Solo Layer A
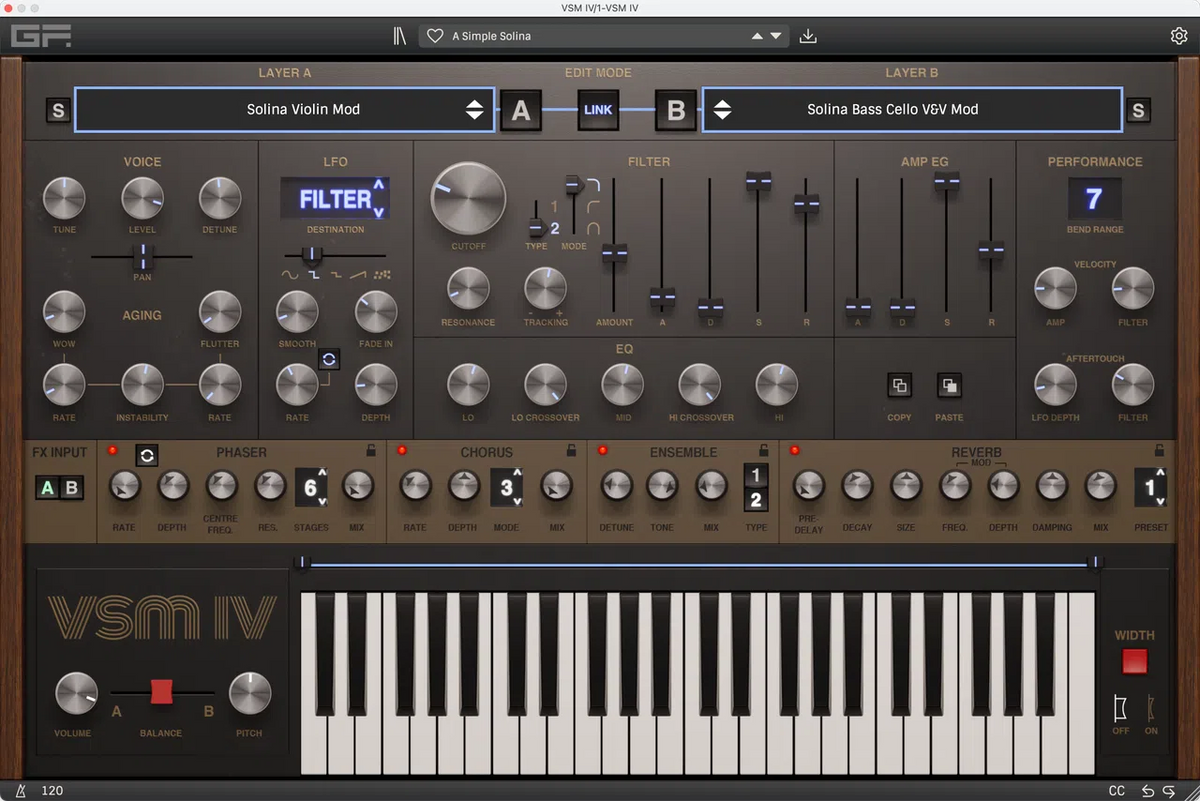 point(57,110)
